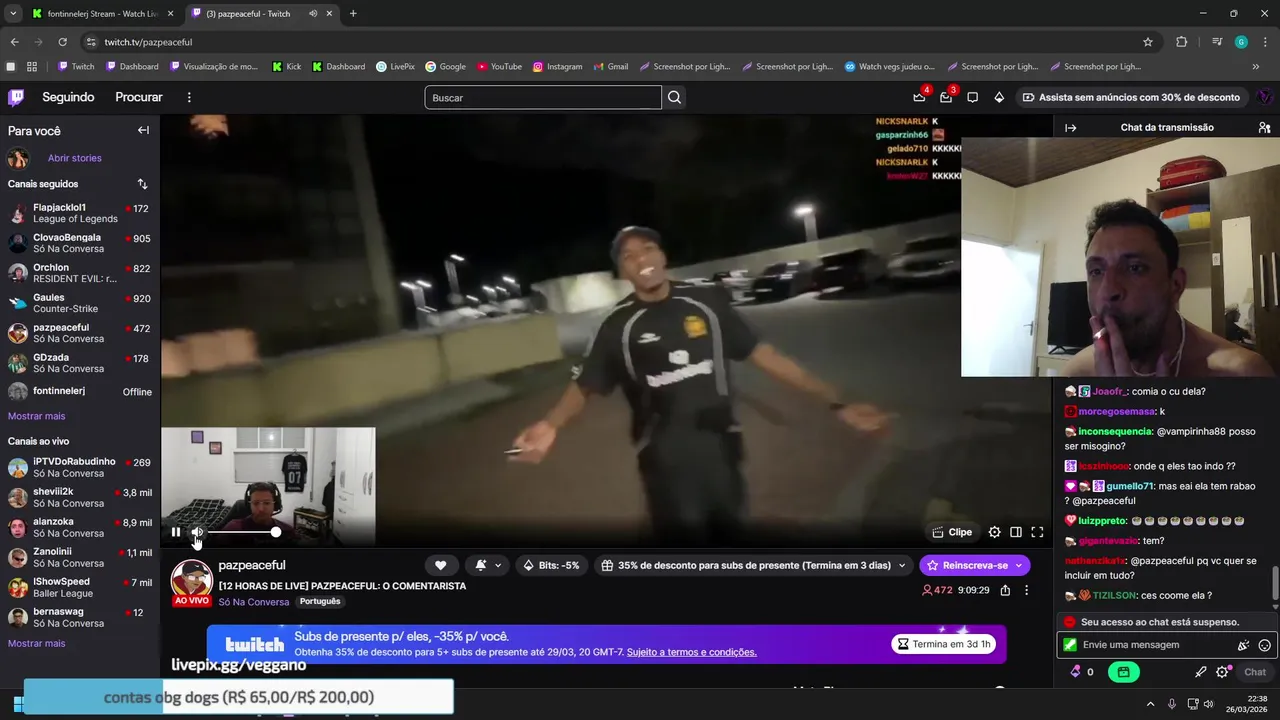Show hidden system tray icons
Image resolution: width=1280 pixels, height=720 pixels.
[1150, 704]
